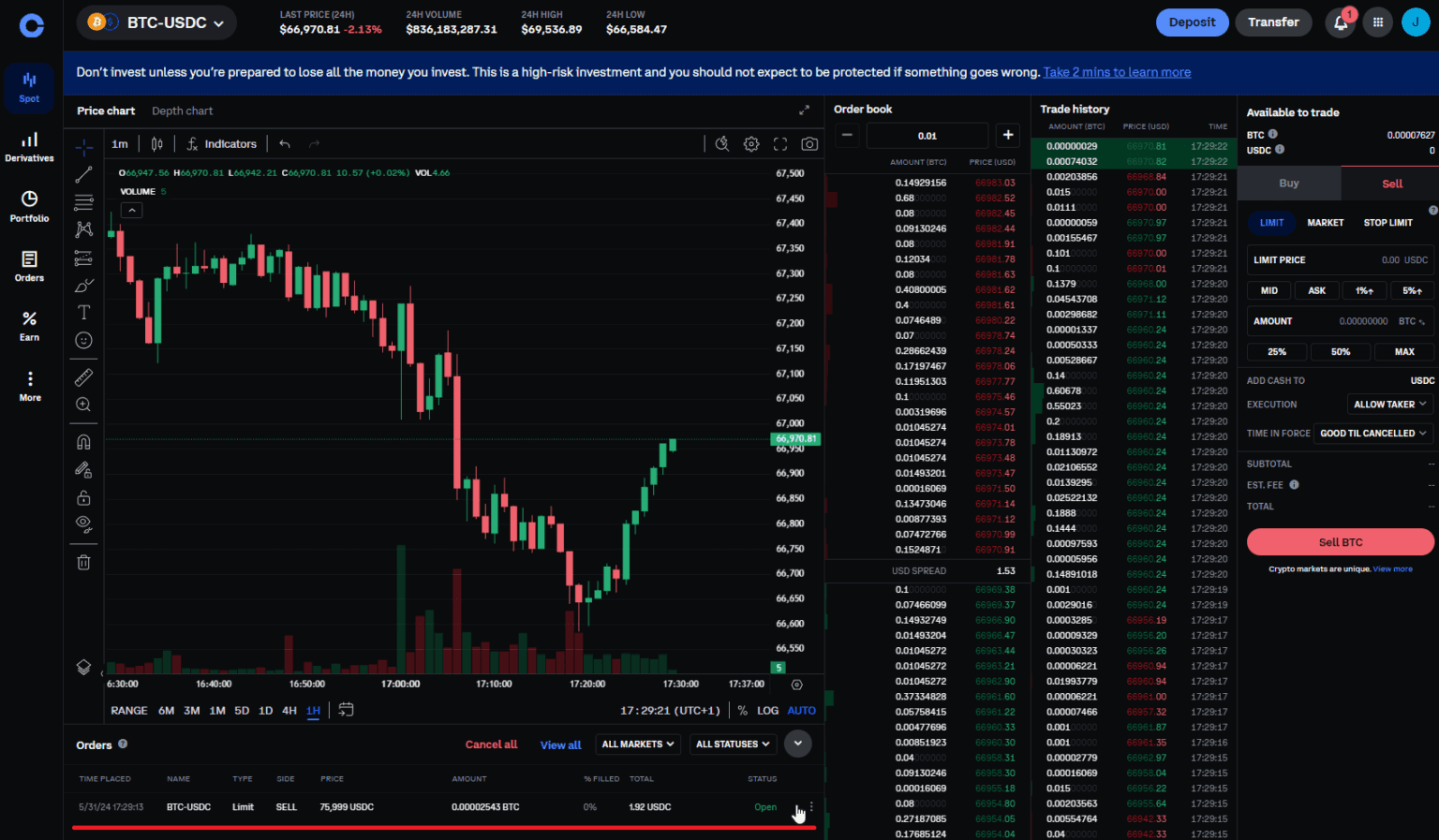Remove drawings with the trash icon
Screen dimensions: 1439x840
tap(83, 562)
